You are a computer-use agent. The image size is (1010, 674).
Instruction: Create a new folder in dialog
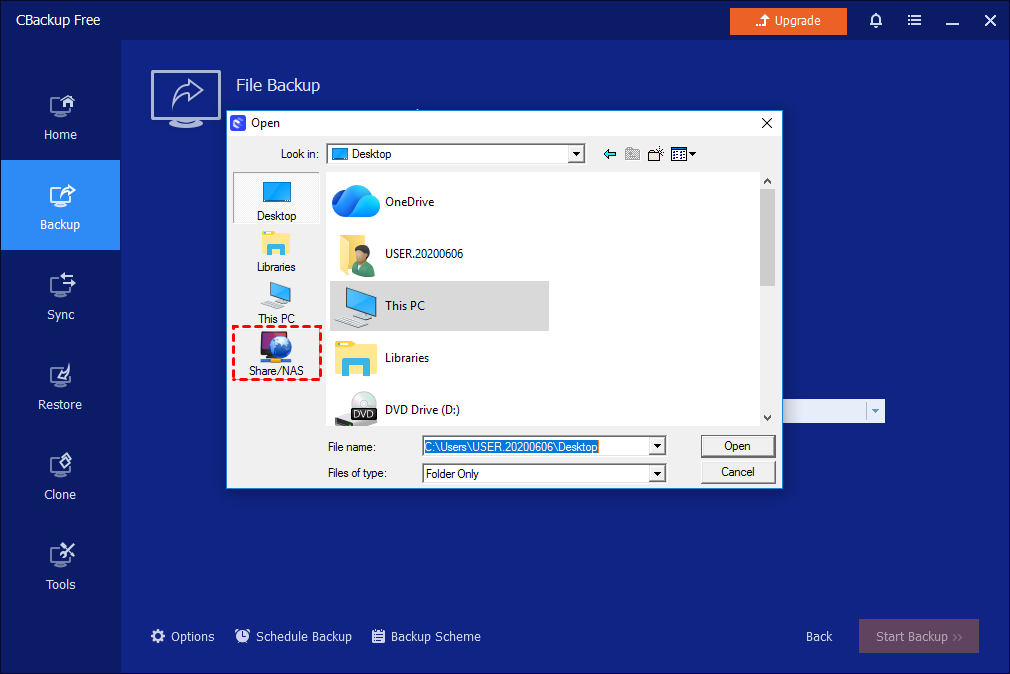tap(656, 154)
